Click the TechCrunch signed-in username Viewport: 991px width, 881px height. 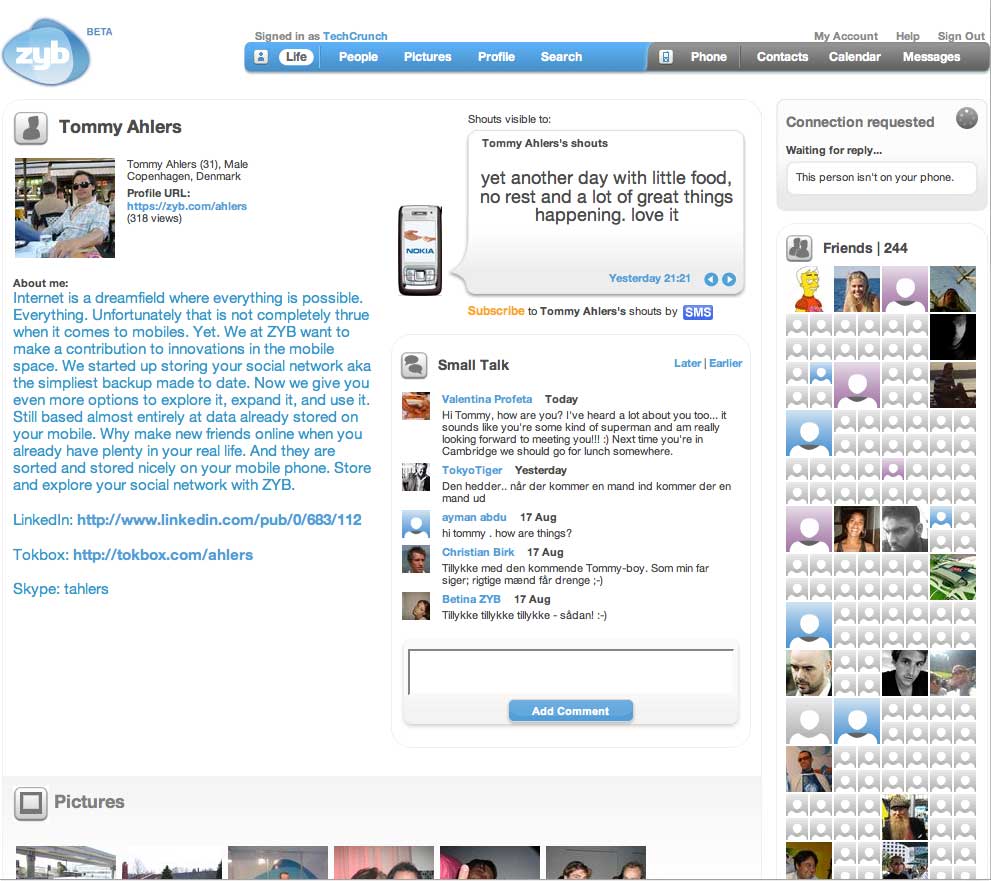tap(355, 36)
